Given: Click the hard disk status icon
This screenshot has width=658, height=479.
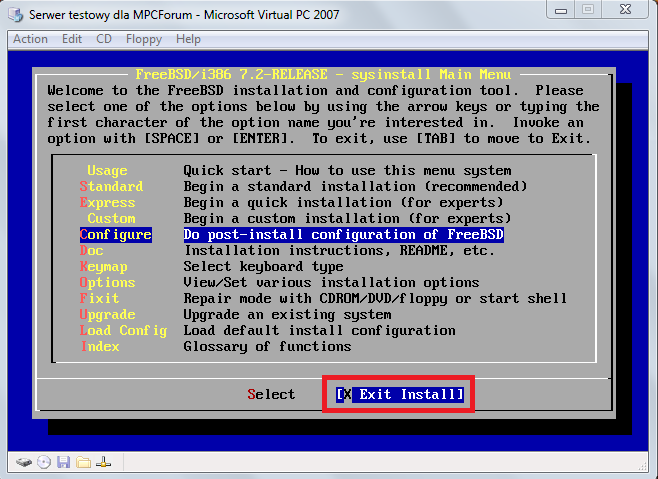Looking at the screenshot, I should coord(24,463).
